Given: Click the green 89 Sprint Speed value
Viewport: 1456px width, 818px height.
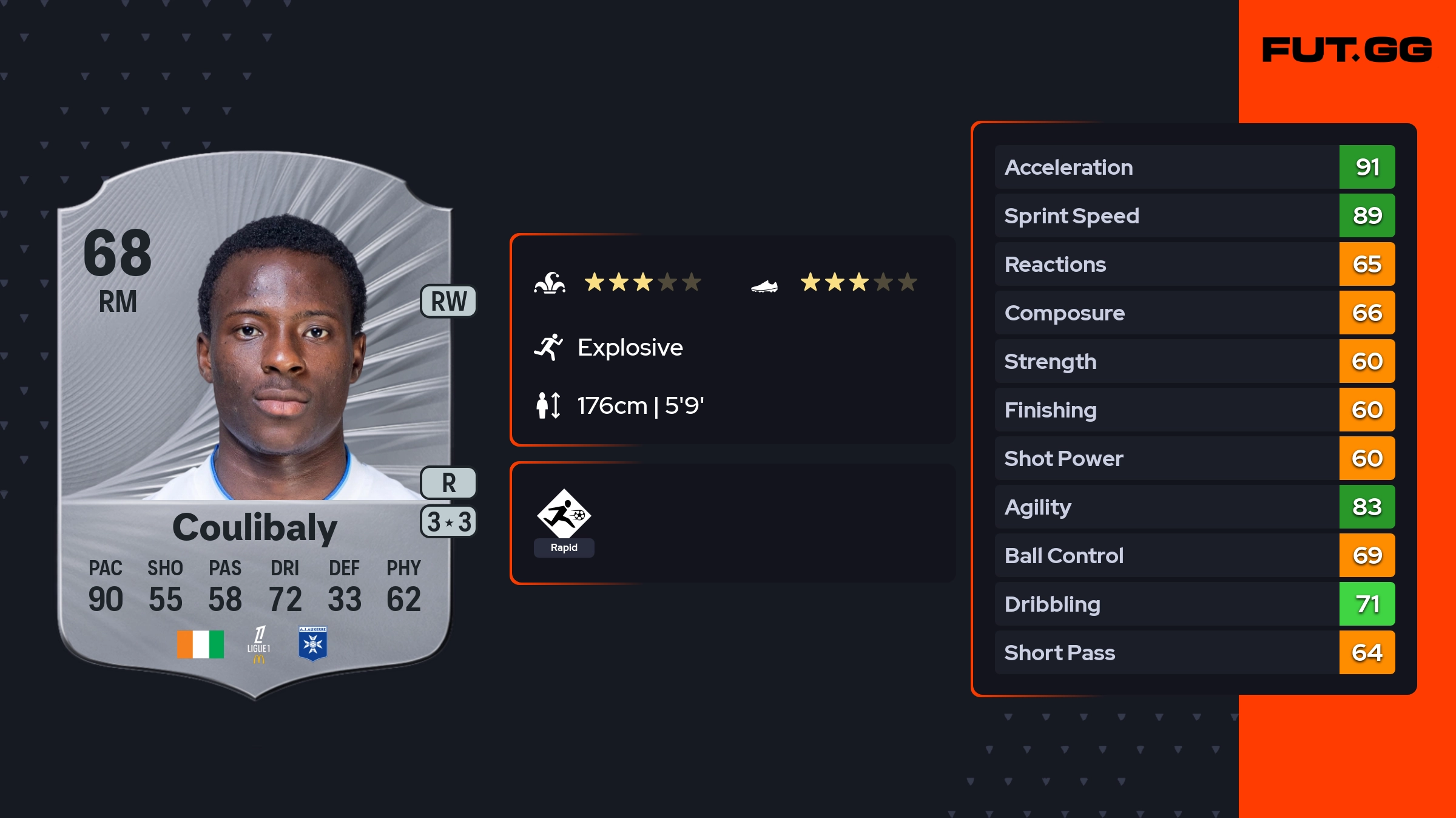Looking at the screenshot, I should point(1367,215).
